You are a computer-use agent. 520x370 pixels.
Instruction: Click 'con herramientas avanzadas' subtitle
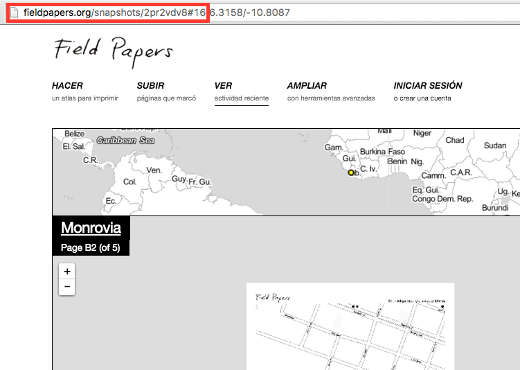click(x=331, y=98)
